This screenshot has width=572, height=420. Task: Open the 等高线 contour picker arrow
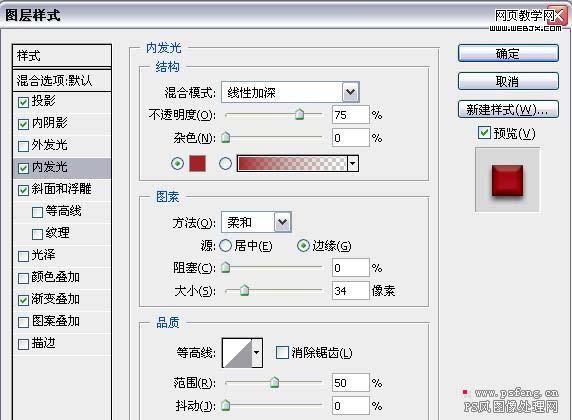pyautogui.click(x=257, y=352)
